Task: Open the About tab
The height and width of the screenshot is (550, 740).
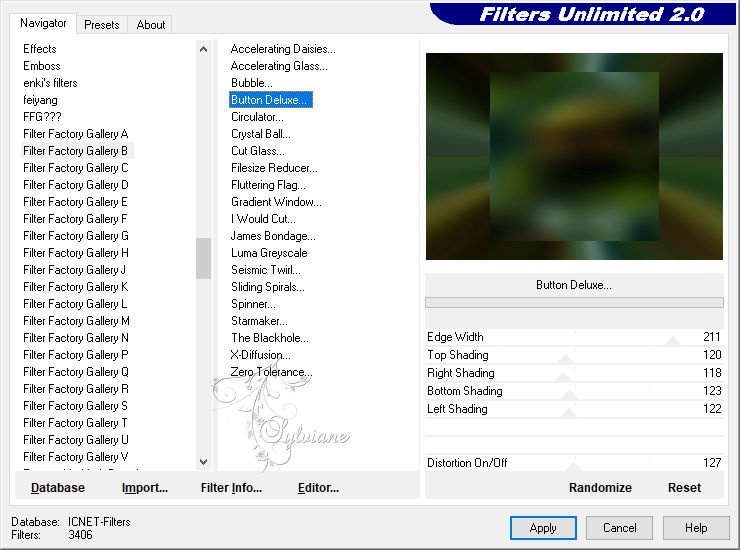Action: coord(151,25)
